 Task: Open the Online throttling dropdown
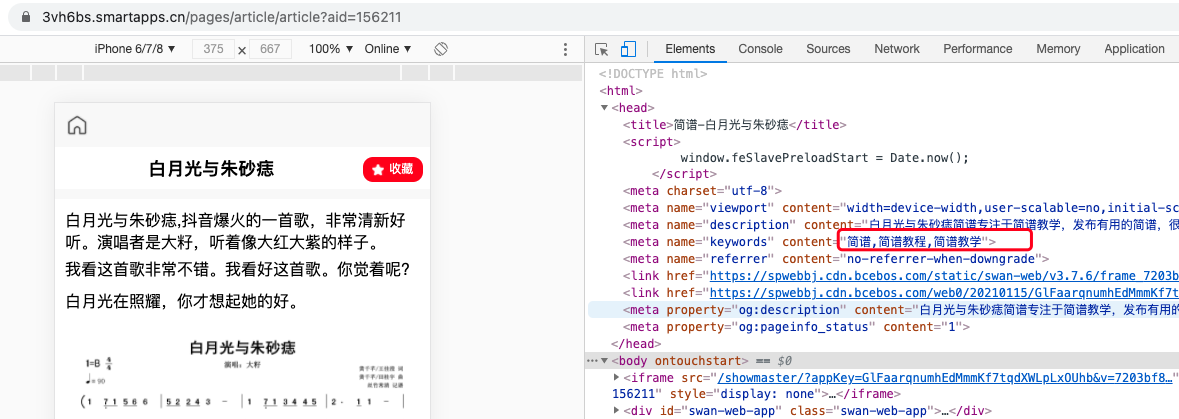tap(388, 49)
